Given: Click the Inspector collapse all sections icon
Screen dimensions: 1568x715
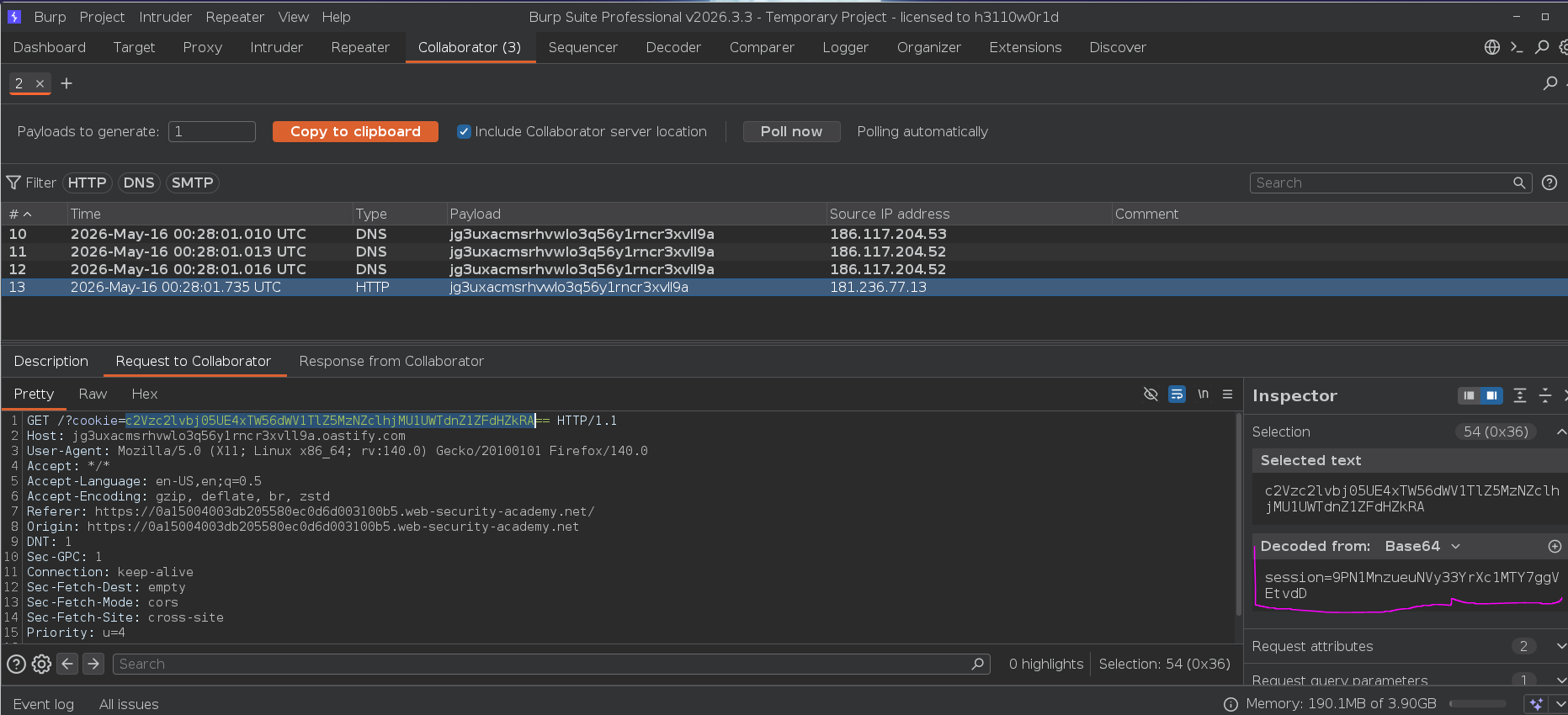Looking at the screenshot, I should tap(1545, 395).
